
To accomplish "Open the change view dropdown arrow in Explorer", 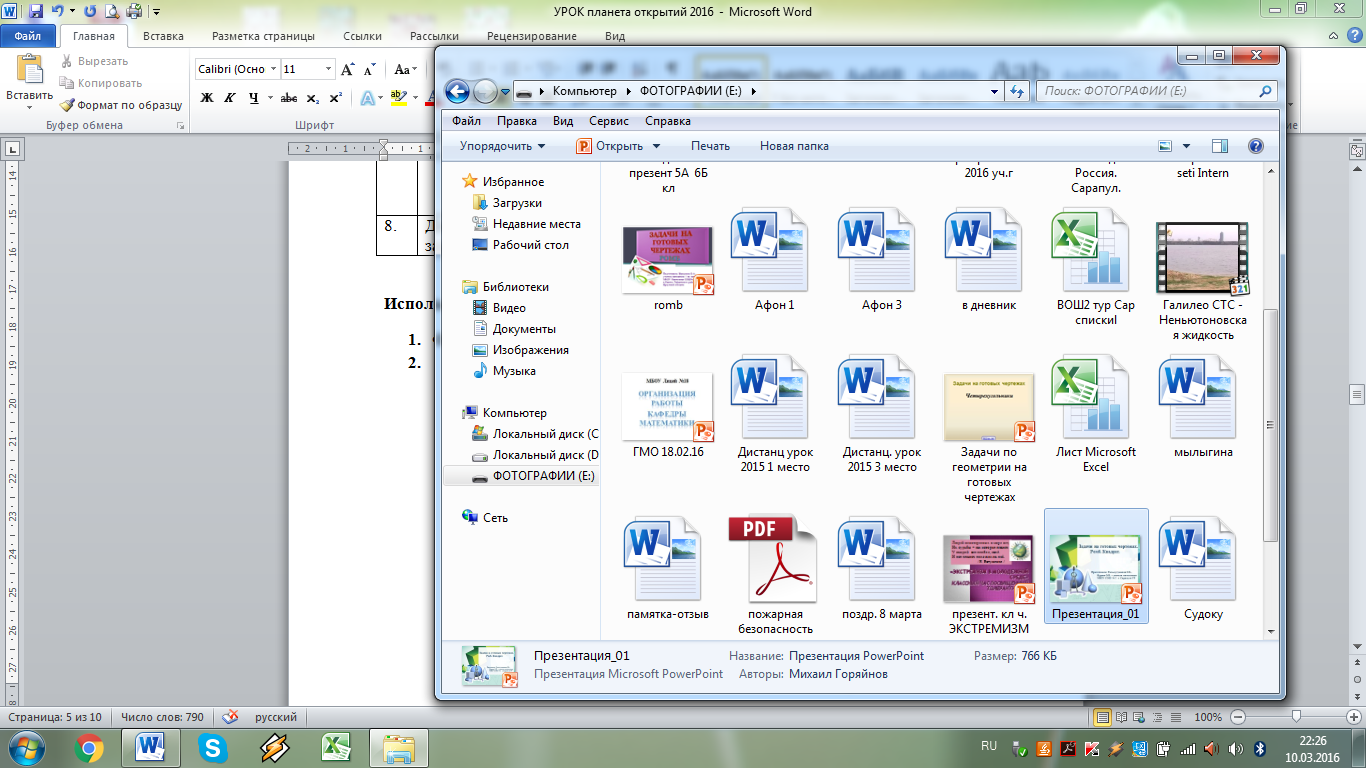I will [x=1186, y=146].
